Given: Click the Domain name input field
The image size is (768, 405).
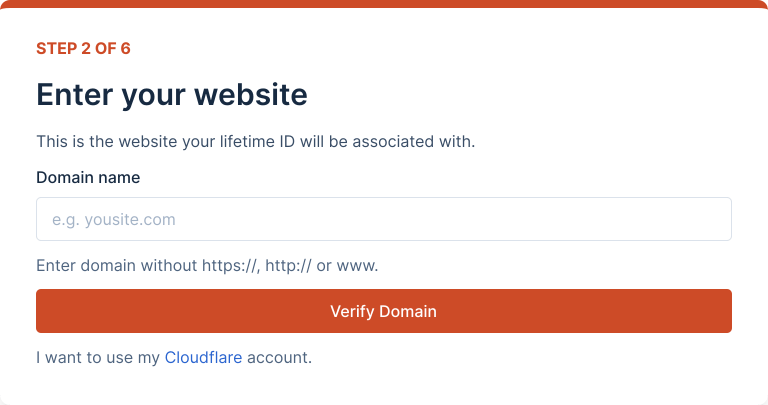Looking at the screenshot, I should pyautogui.click(x=383, y=219).
